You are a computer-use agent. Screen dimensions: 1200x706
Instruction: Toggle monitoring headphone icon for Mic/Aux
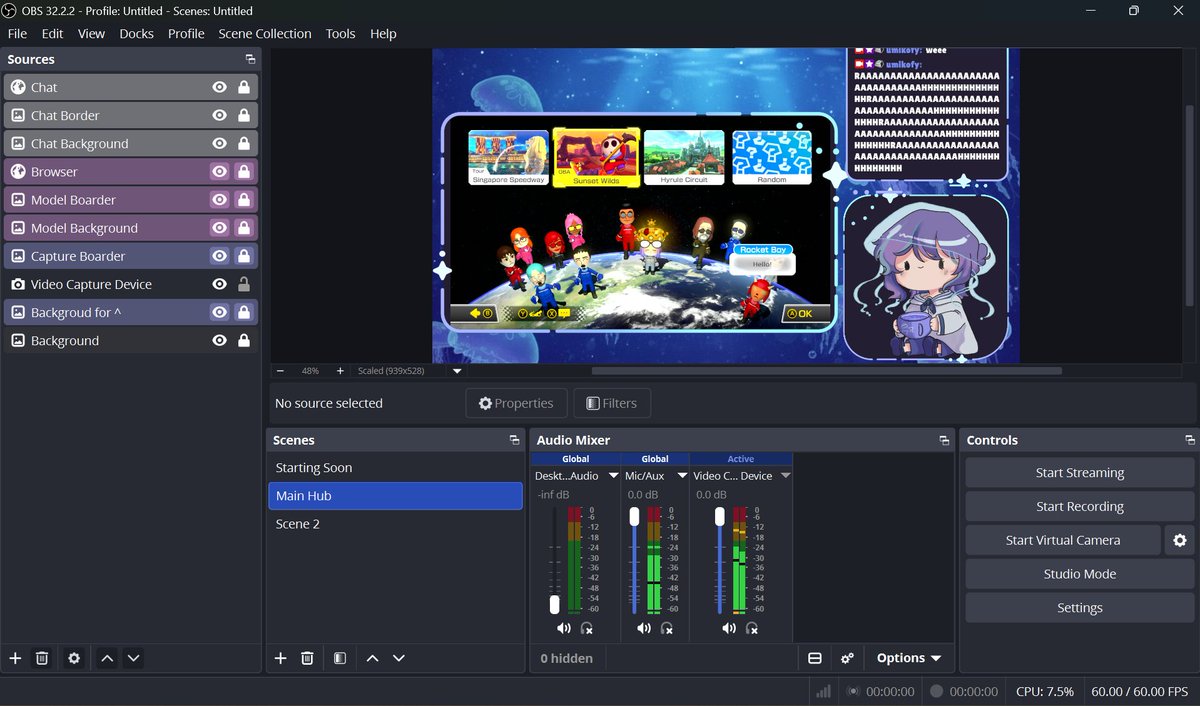click(x=667, y=628)
